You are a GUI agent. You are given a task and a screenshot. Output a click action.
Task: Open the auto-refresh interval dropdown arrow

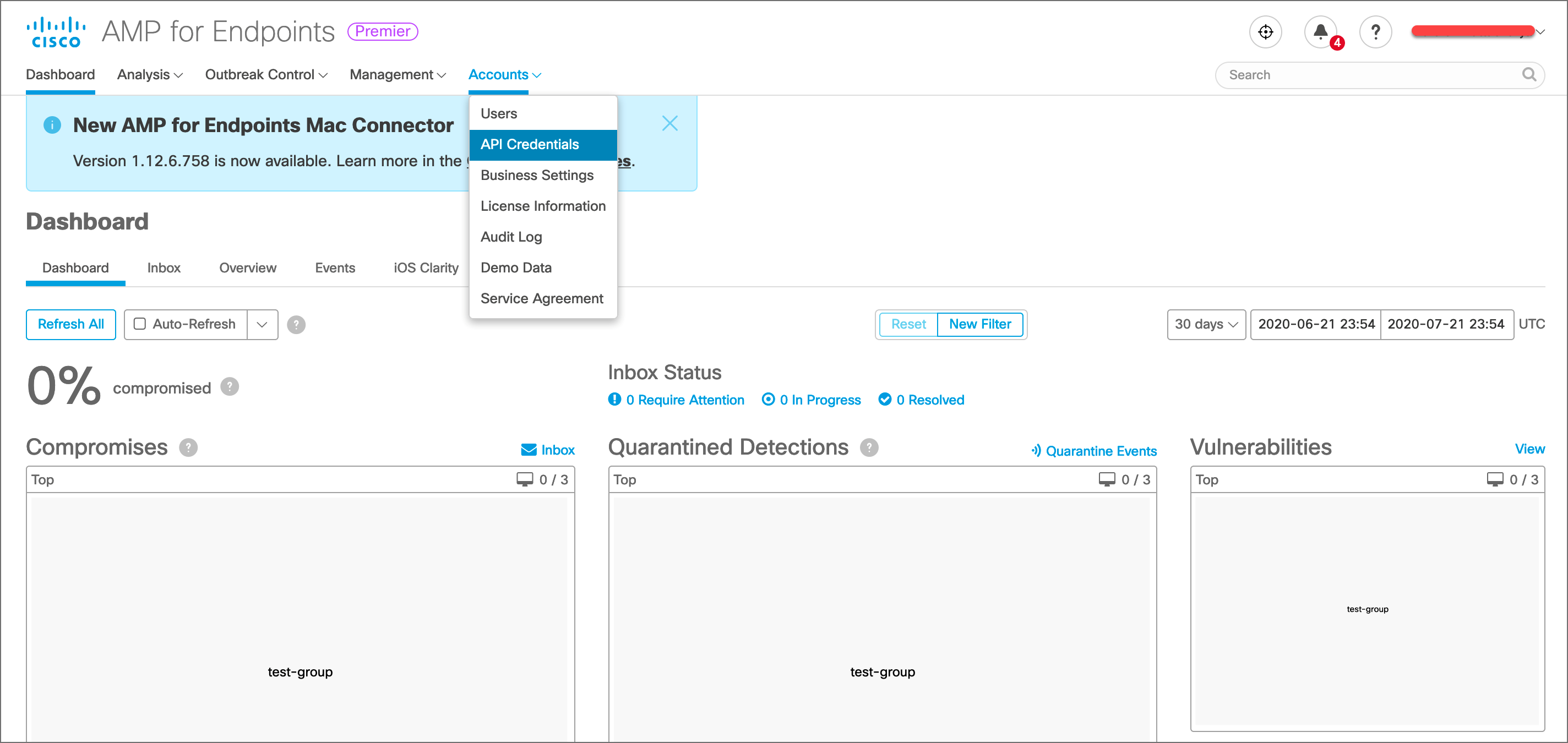tap(263, 324)
